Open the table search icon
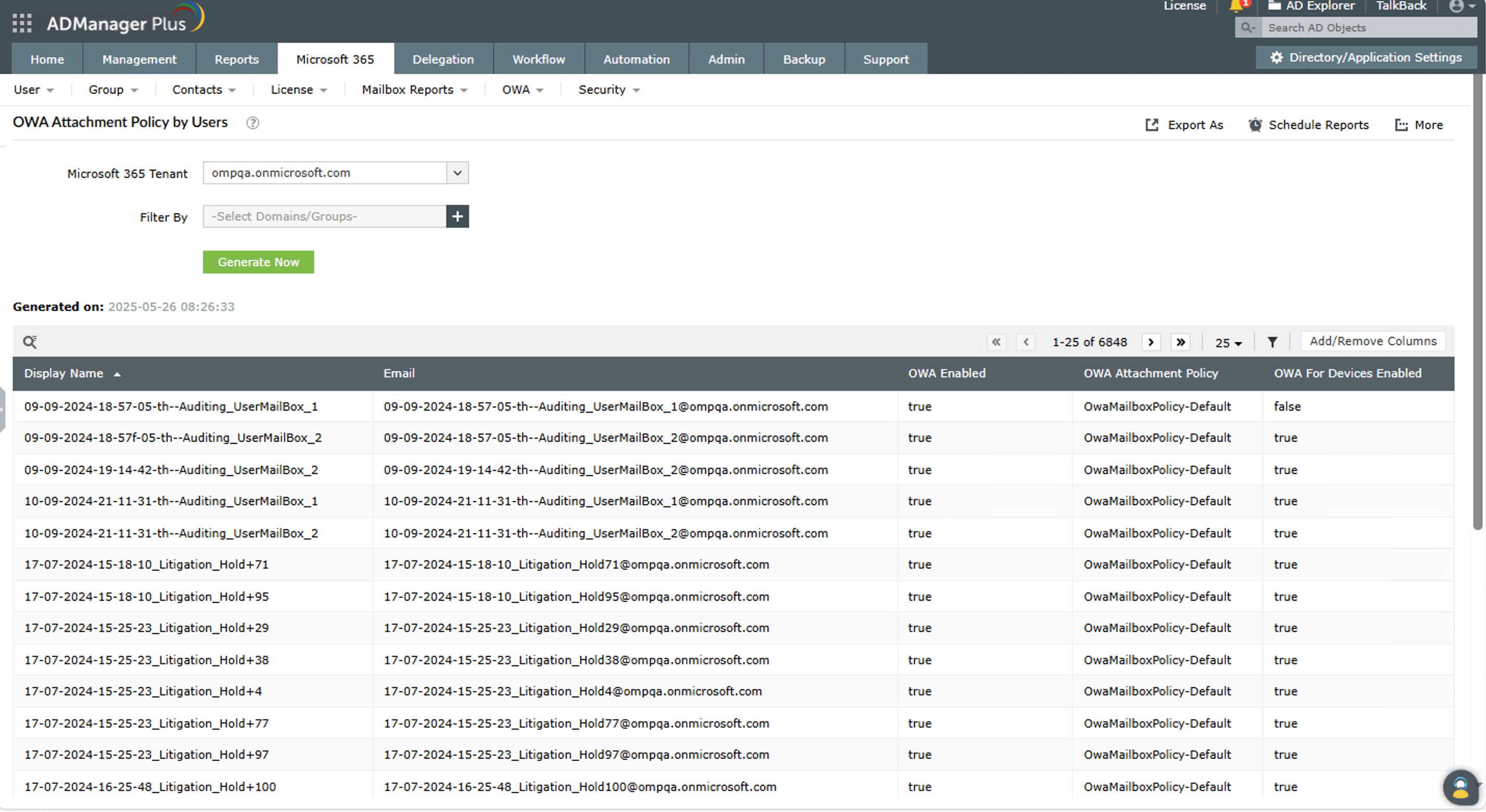1486x812 pixels. click(30, 342)
